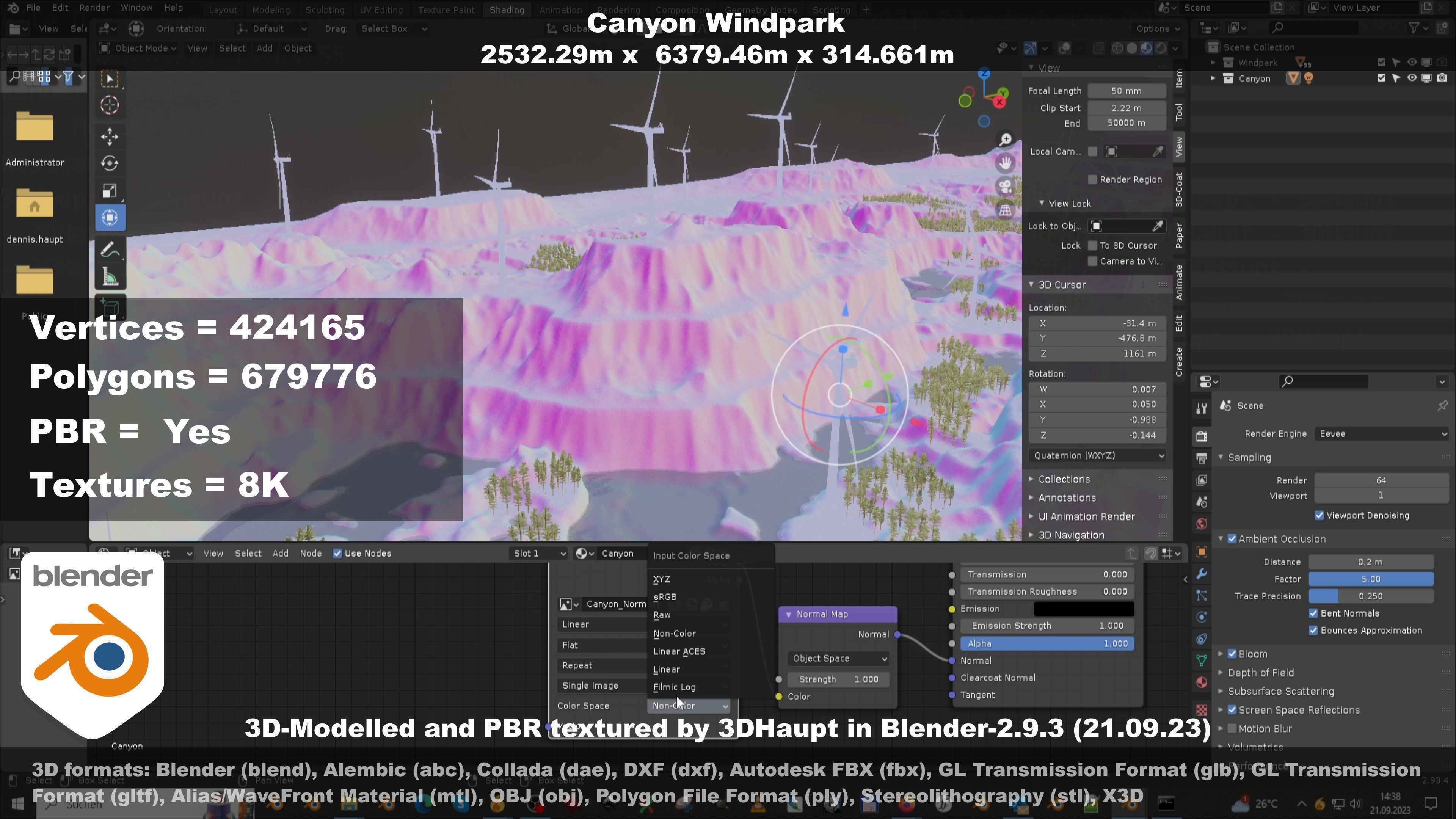Click the Clip End 50000 m field
Image resolution: width=1456 pixels, height=819 pixels.
click(x=1127, y=123)
